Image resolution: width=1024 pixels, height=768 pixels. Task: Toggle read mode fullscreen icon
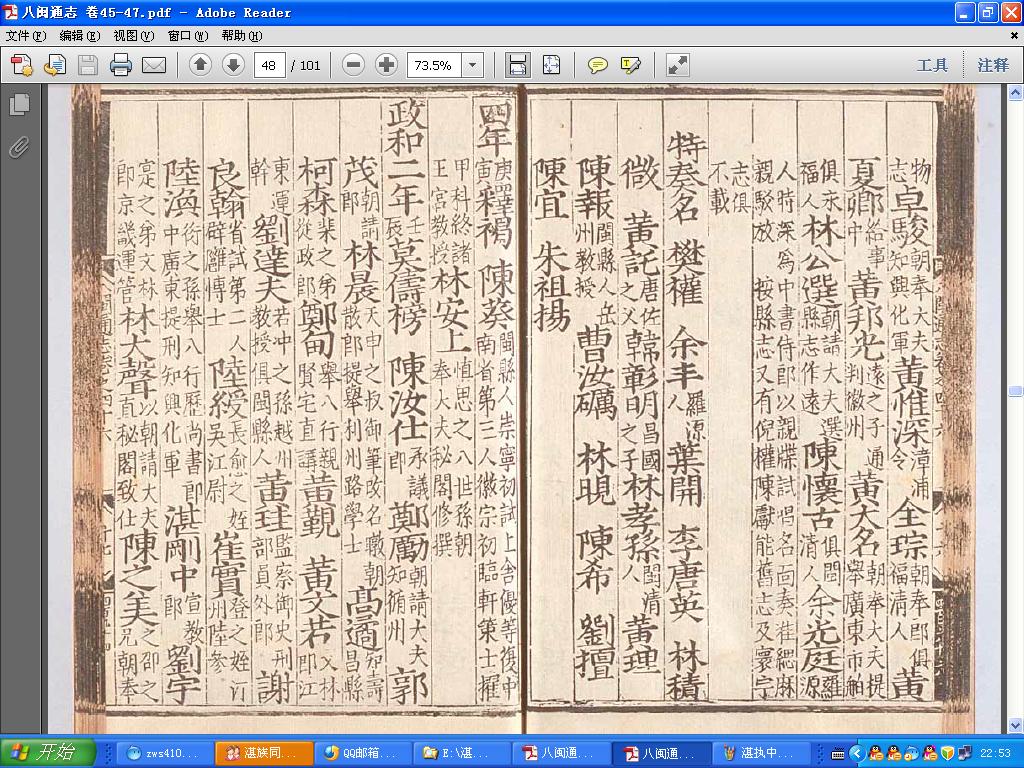(677, 65)
